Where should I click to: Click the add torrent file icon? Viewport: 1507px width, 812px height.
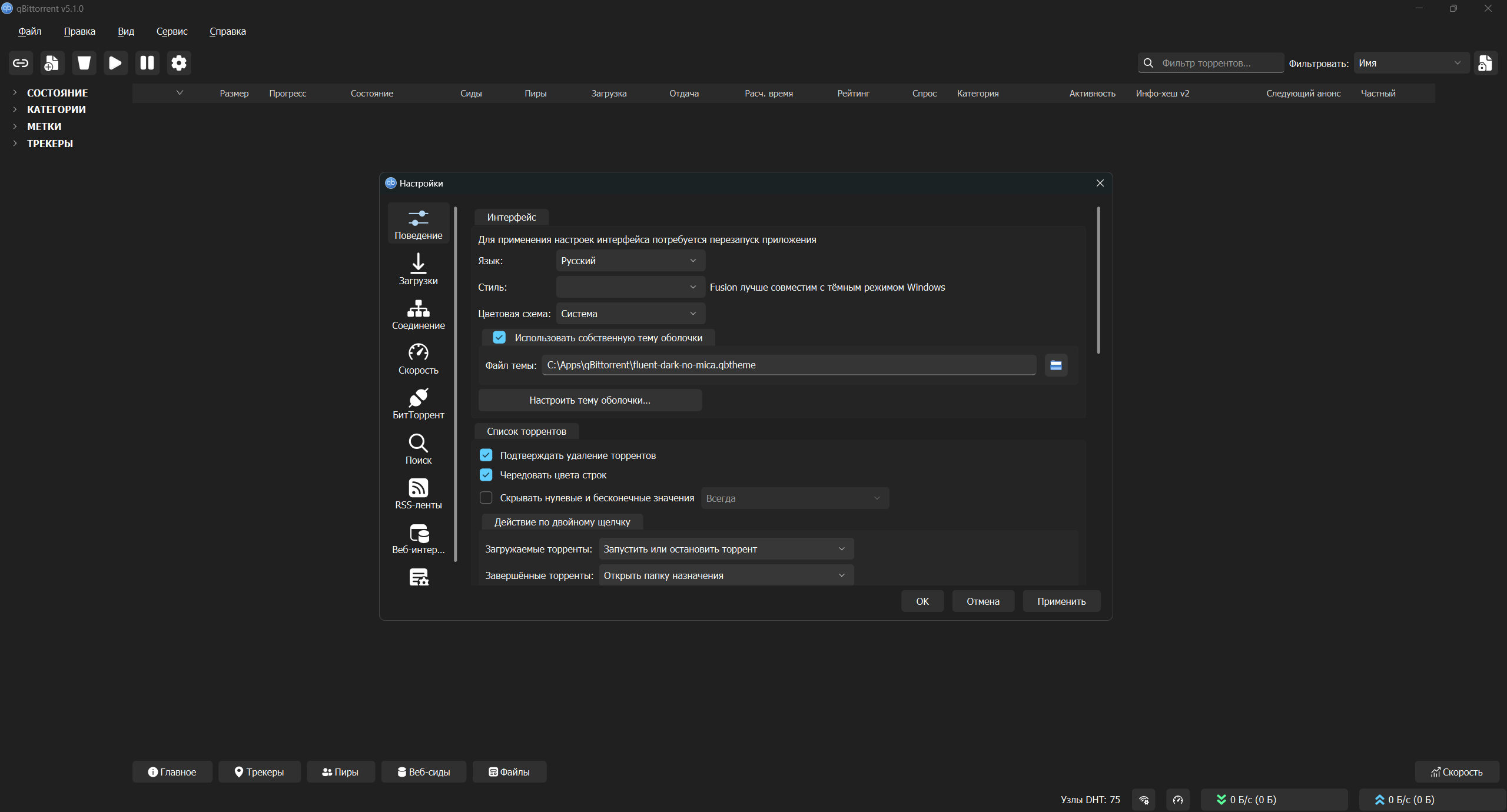52,63
